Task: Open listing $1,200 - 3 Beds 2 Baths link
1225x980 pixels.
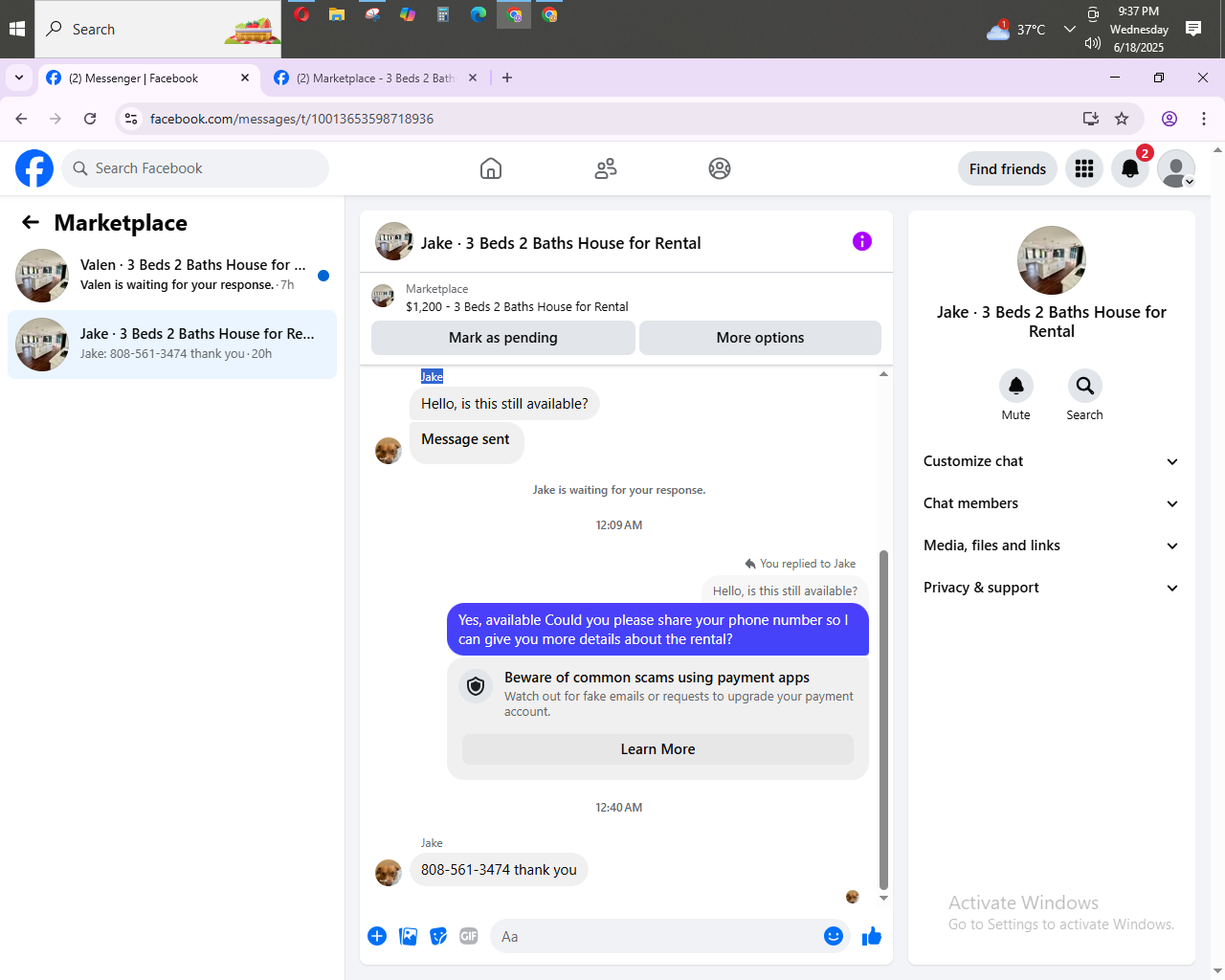Action: 517,307
